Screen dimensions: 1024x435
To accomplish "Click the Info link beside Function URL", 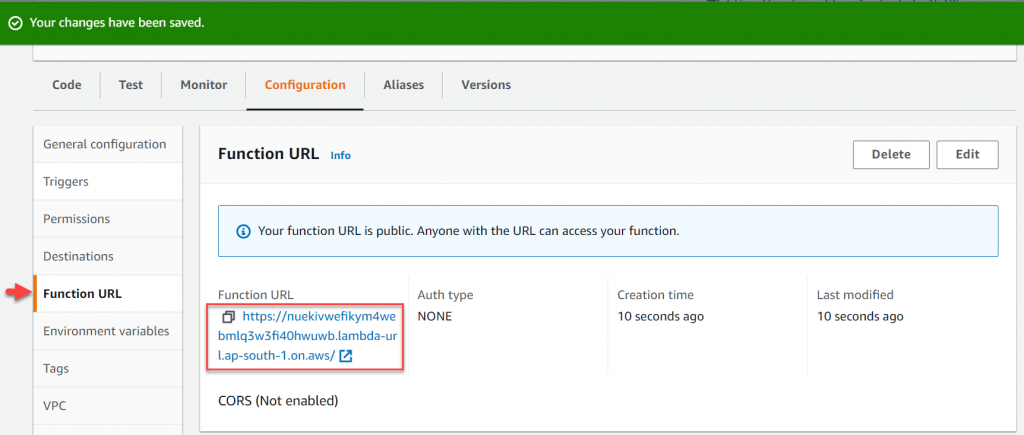I will coord(340,155).
